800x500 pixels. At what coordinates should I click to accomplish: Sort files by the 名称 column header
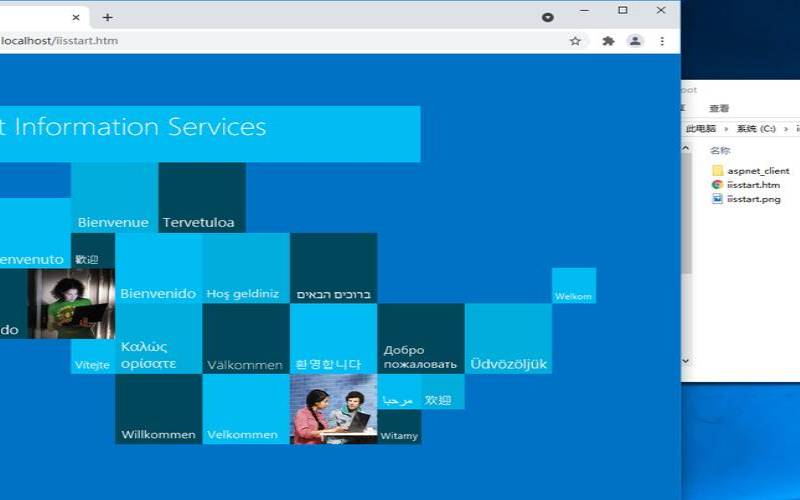click(720, 151)
